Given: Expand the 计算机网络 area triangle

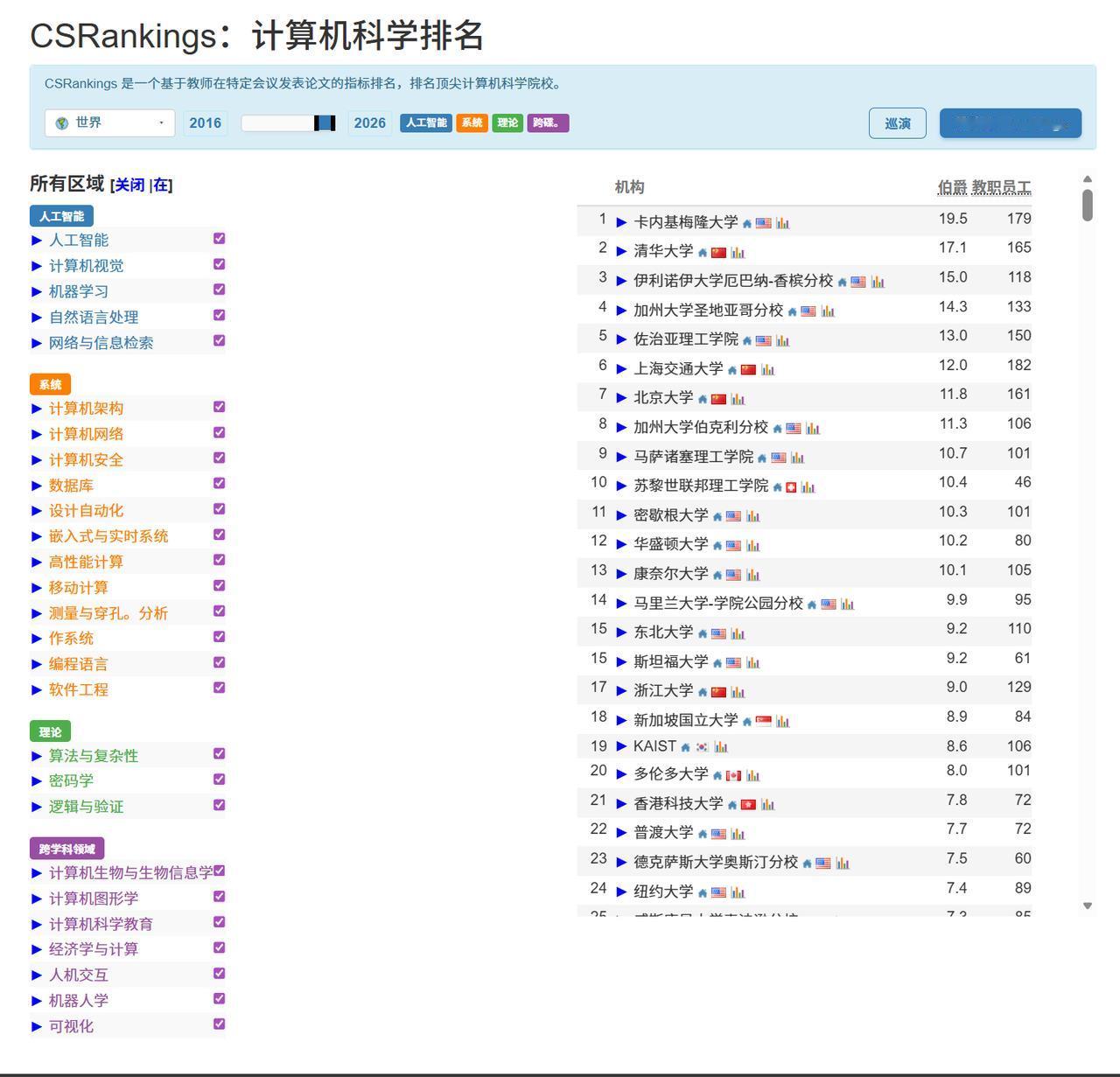Looking at the screenshot, I should click(x=37, y=434).
